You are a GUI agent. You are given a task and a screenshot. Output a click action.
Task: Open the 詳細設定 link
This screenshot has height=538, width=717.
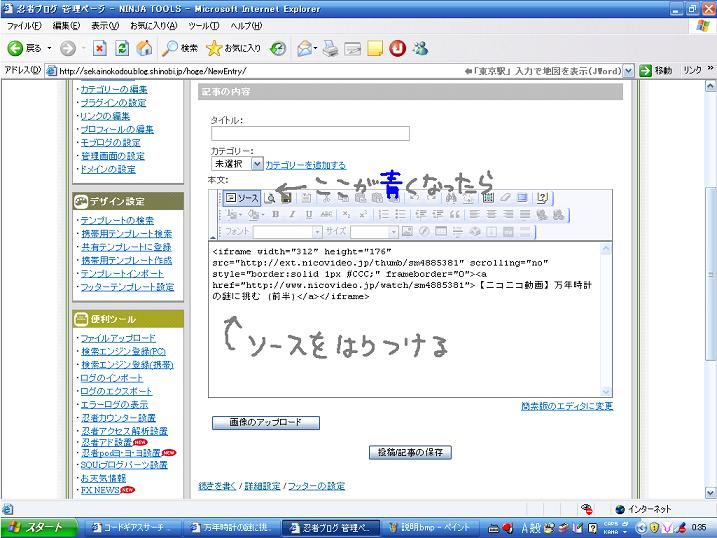262,486
